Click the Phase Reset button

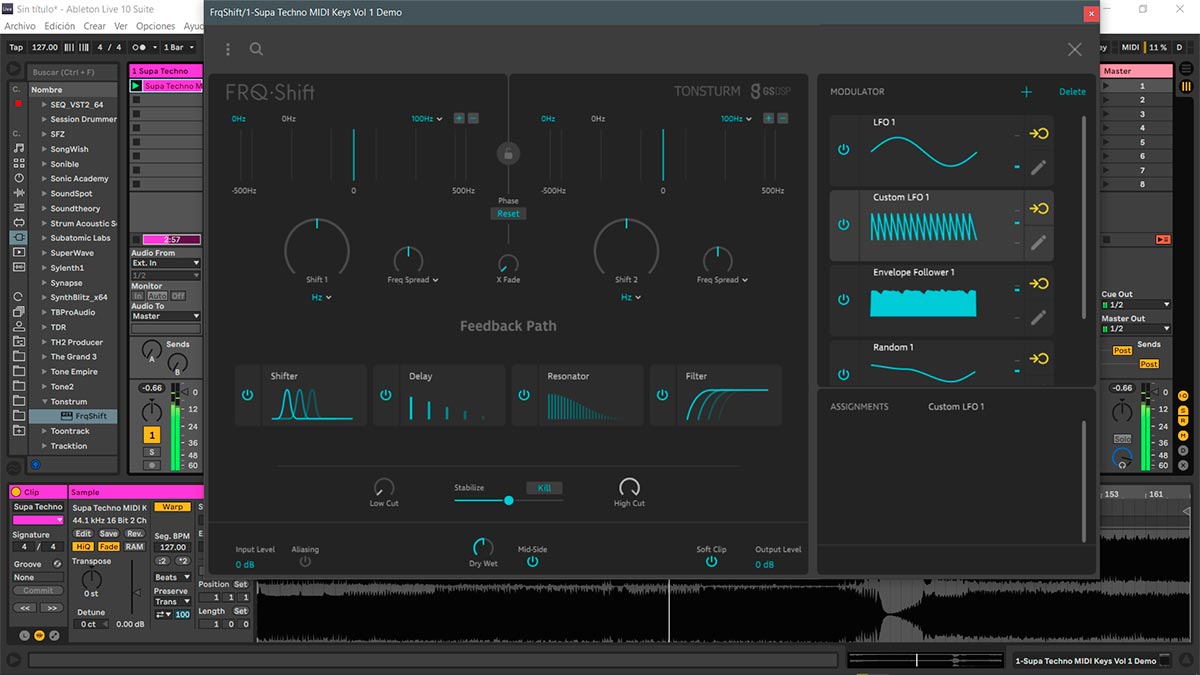(508, 213)
